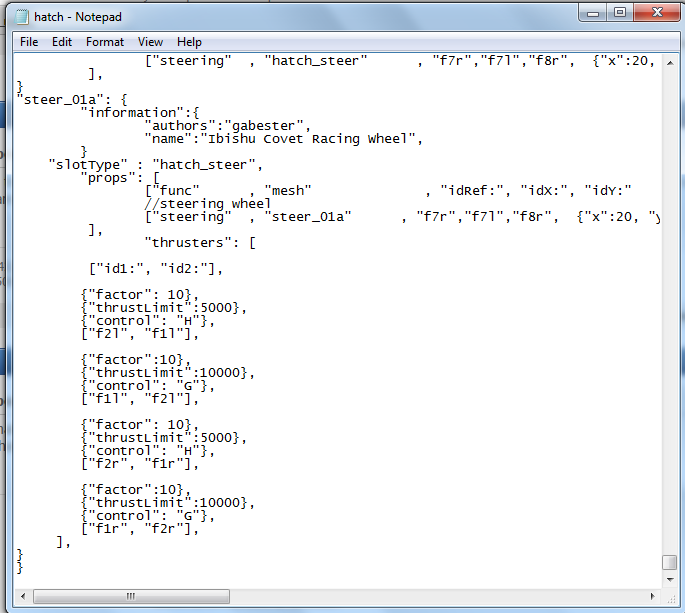Click the "information":{ line
The width and height of the screenshot is (685, 613).
point(140,113)
